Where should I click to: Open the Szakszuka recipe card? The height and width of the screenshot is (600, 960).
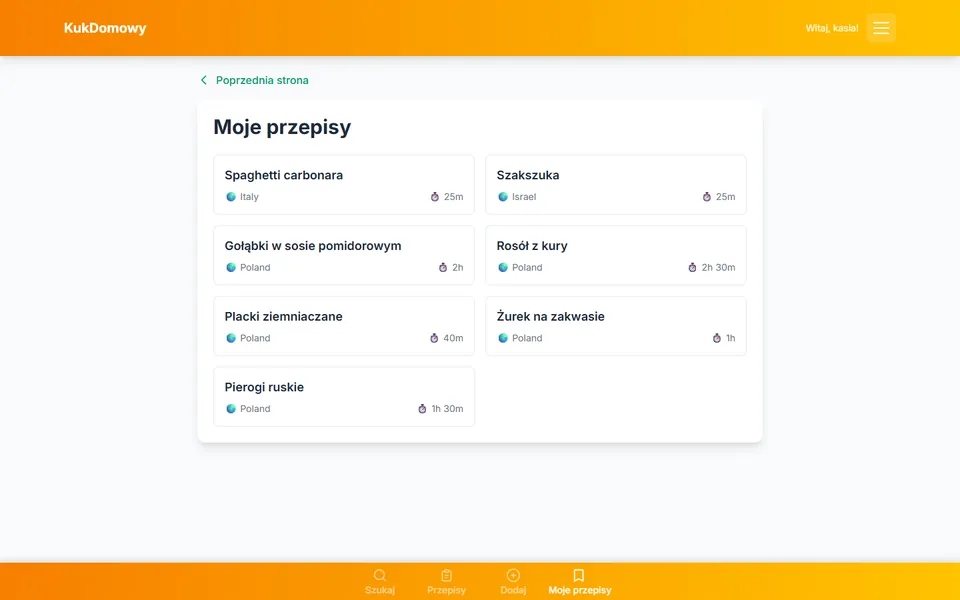coord(616,185)
